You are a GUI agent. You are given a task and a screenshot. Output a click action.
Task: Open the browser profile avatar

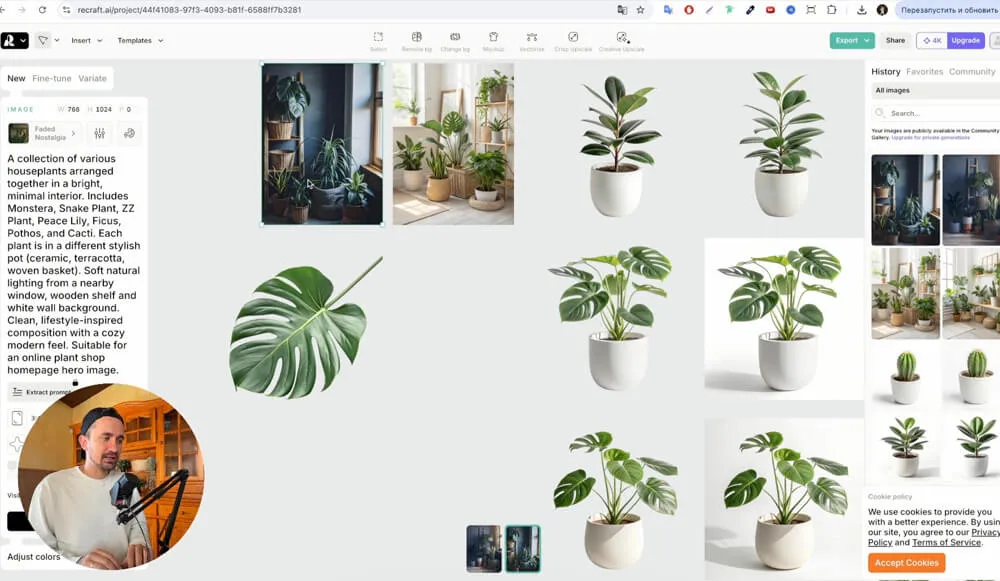click(x=882, y=10)
